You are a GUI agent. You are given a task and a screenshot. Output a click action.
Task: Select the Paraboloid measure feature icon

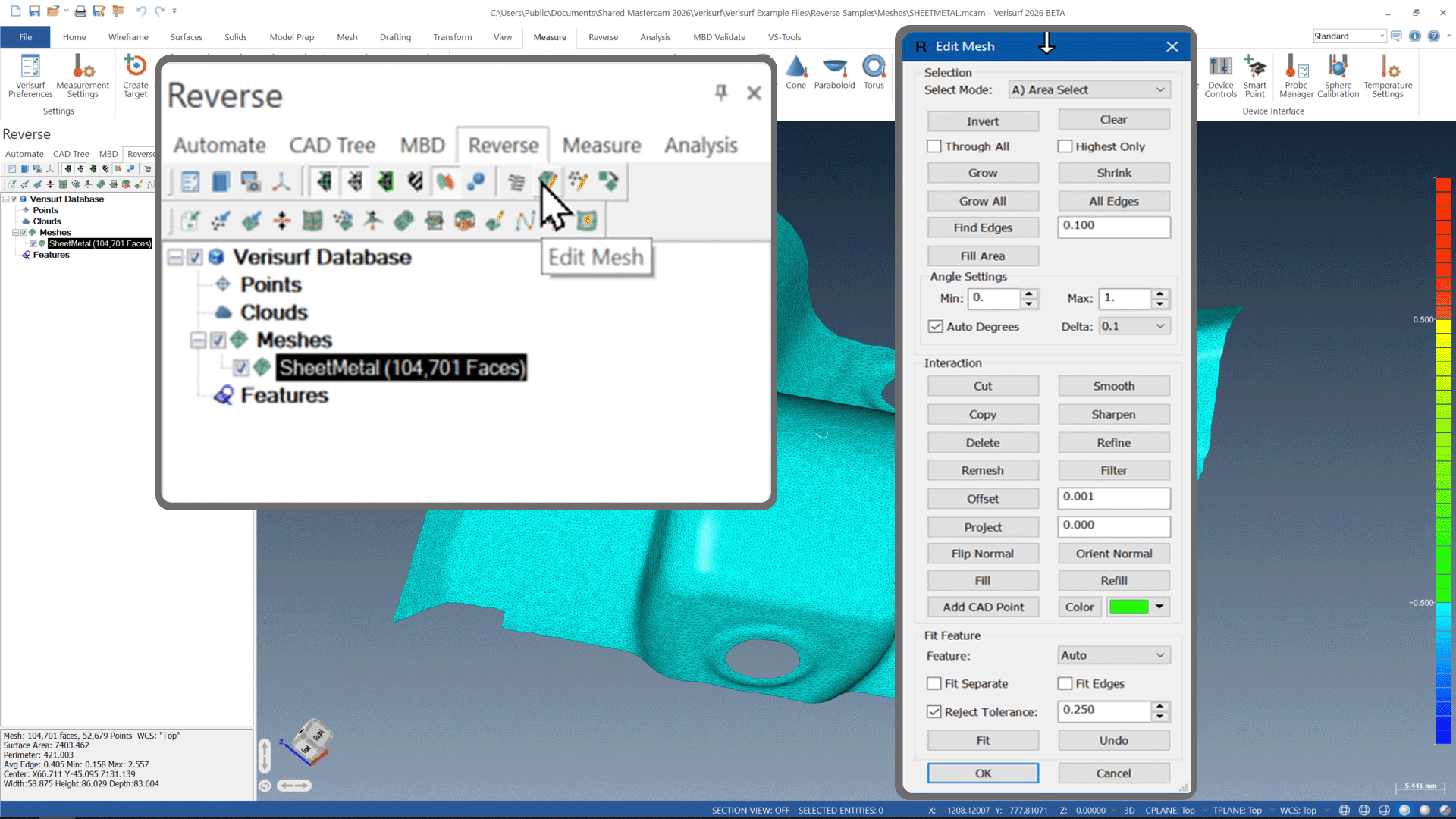point(834,72)
